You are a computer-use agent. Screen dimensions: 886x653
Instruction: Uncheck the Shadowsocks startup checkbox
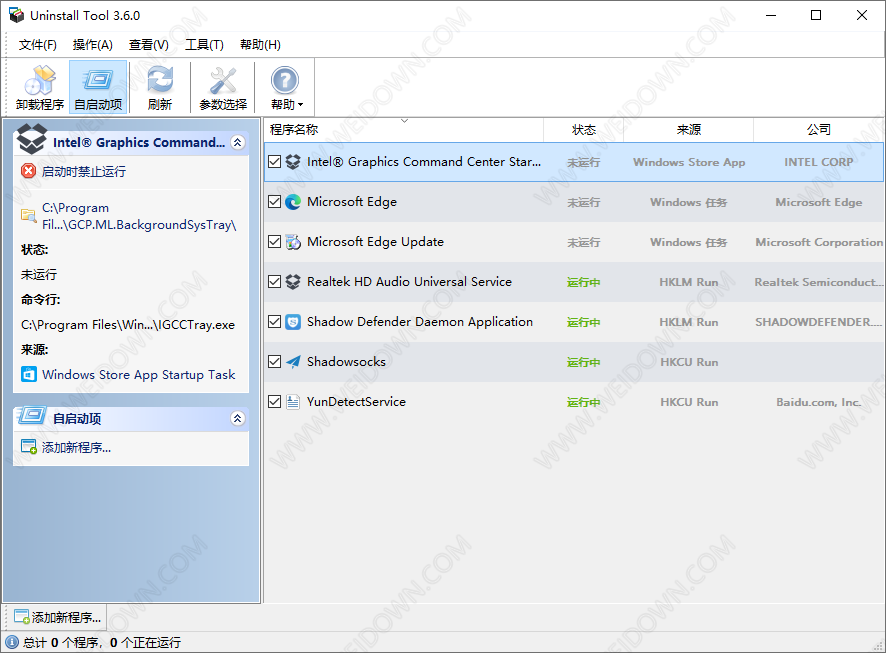click(275, 362)
